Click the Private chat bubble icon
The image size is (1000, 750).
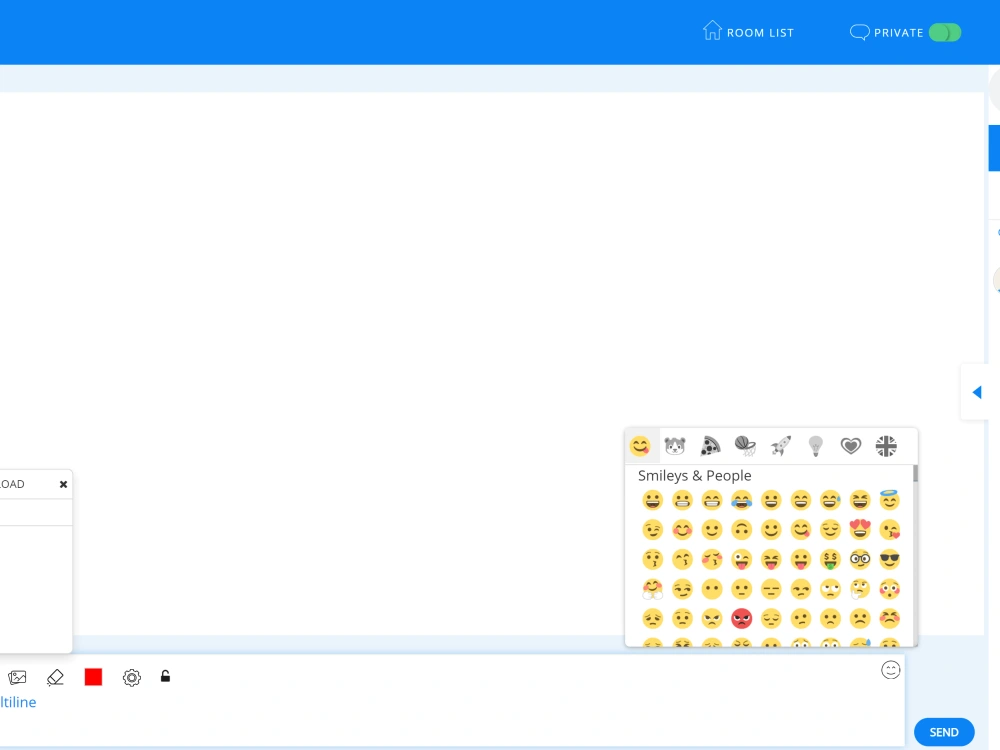tap(859, 32)
